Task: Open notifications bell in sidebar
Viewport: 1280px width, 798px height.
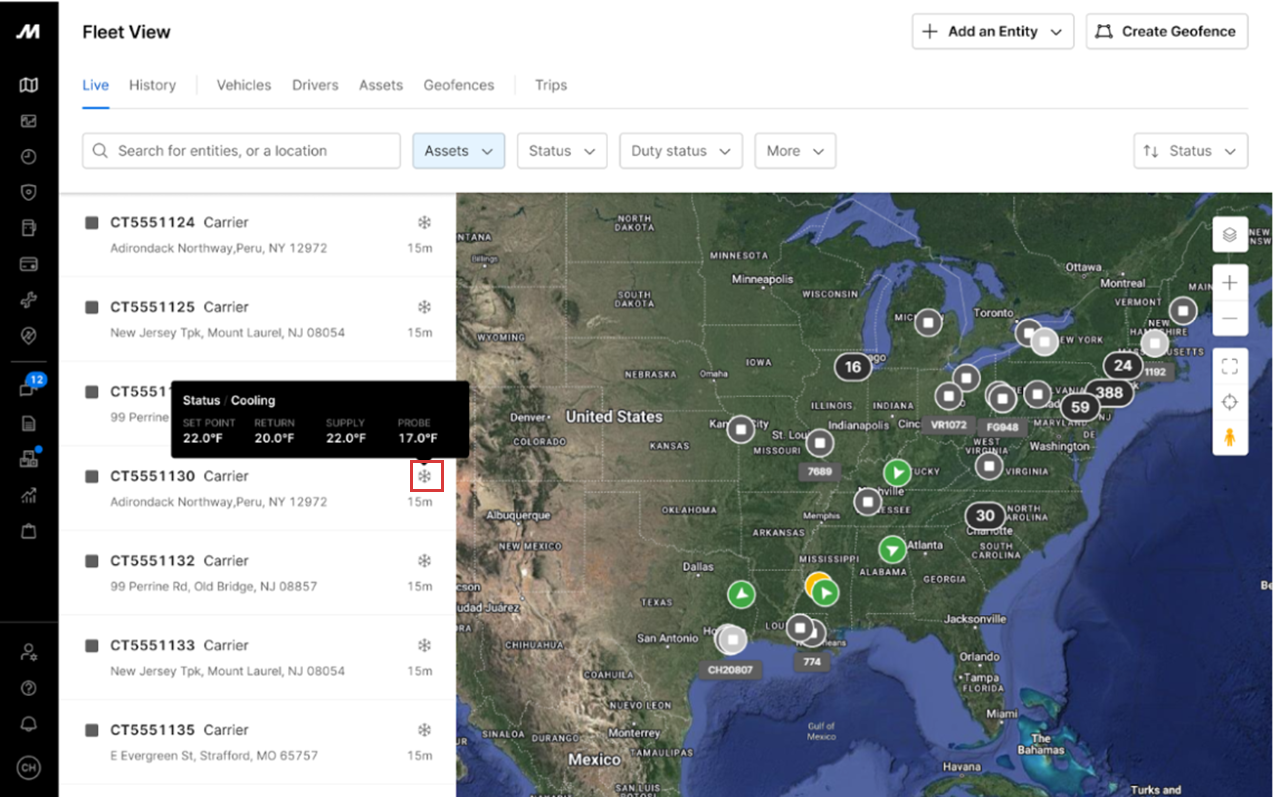Action: (29, 723)
